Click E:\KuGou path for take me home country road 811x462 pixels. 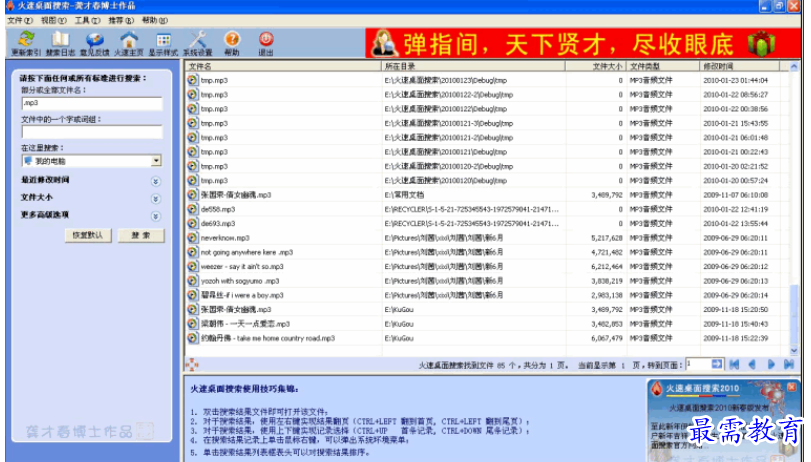pyautogui.click(x=399, y=338)
